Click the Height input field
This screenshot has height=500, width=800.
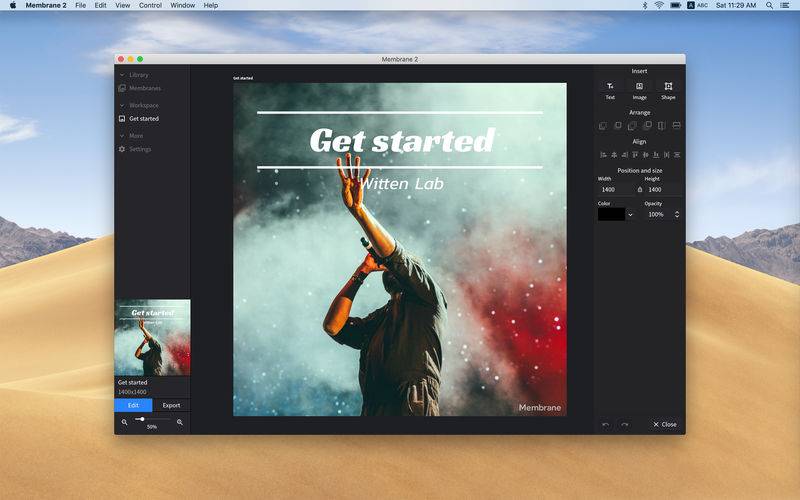point(663,189)
